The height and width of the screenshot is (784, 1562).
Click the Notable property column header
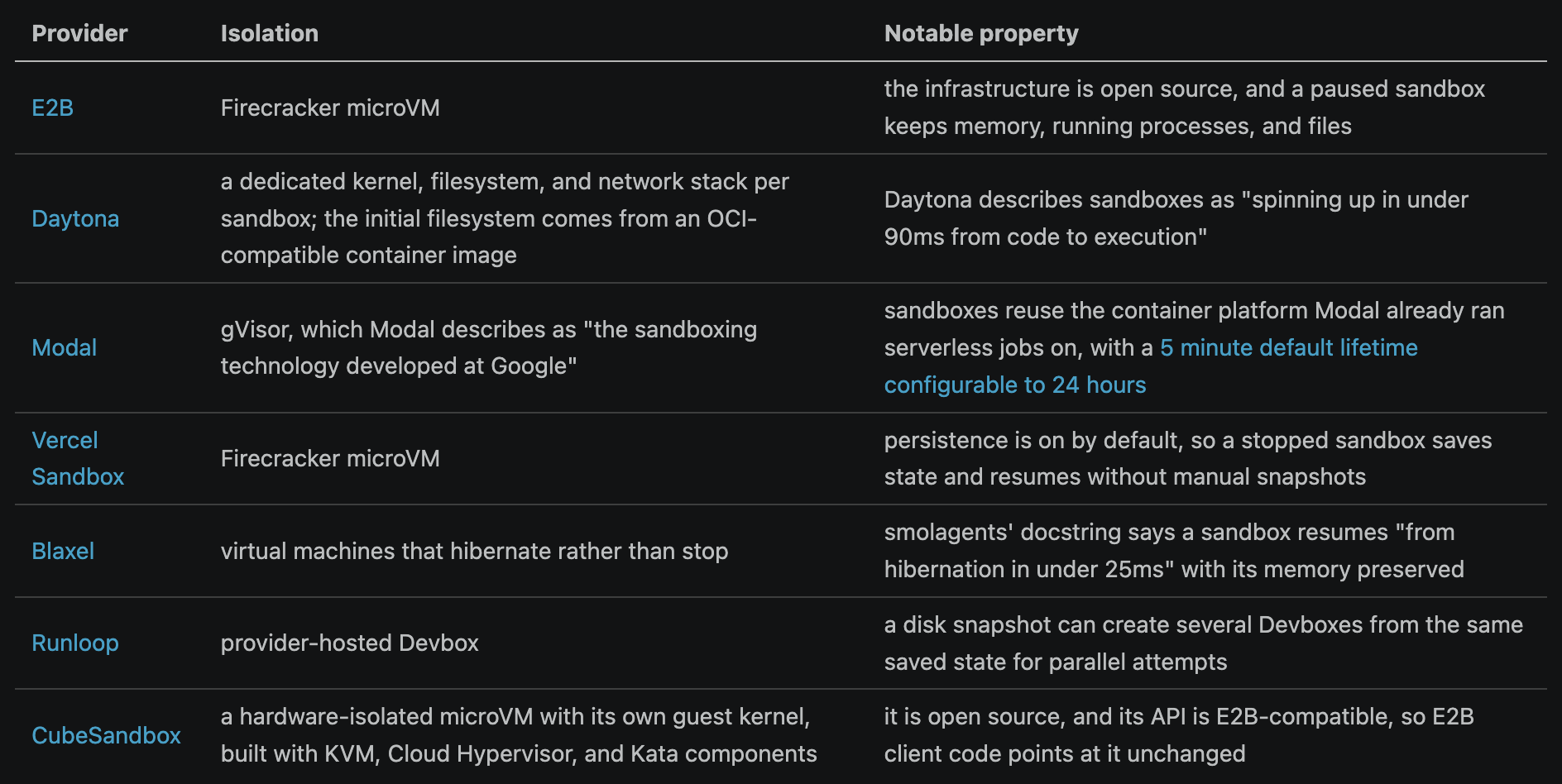click(981, 33)
